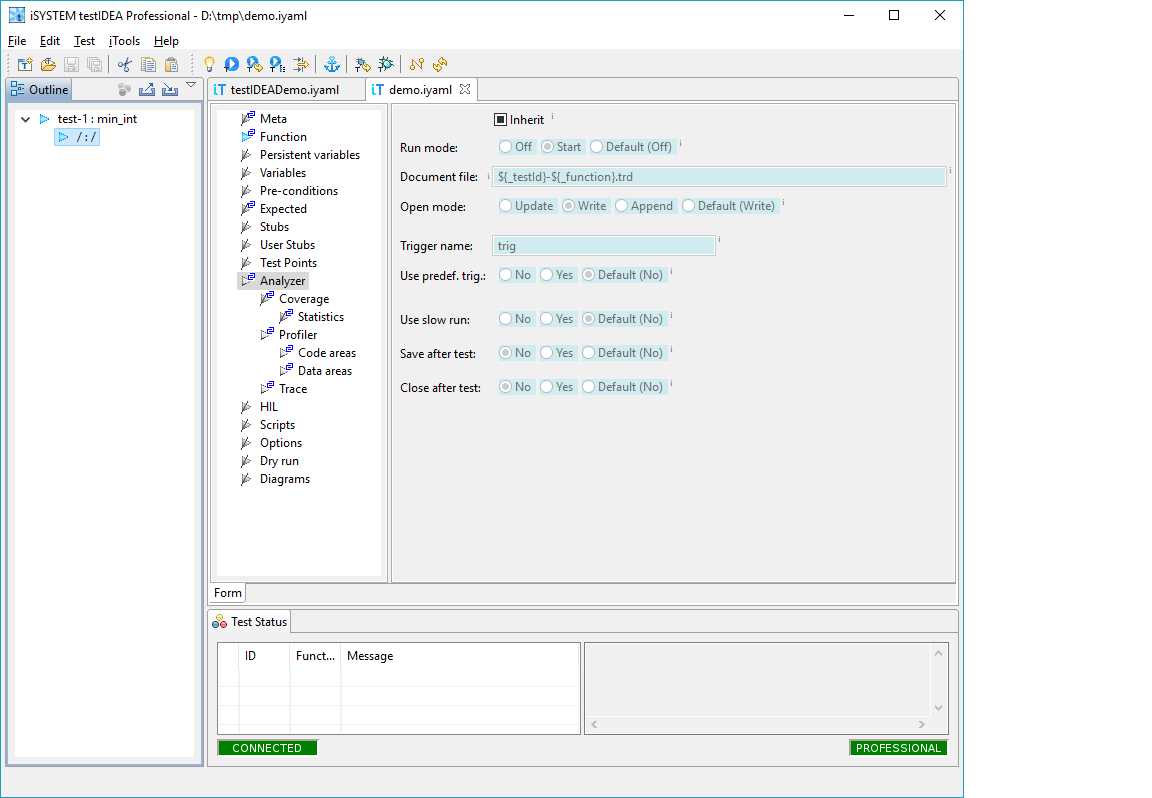The height and width of the screenshot is (798, 1152).
Task: Click the blue Run test icon
Action: pos(231,65)
